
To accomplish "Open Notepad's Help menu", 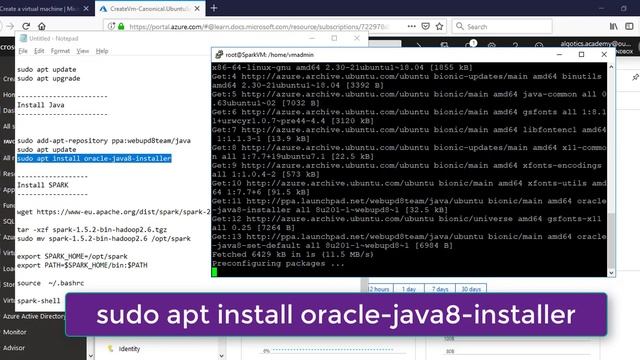I will click(102, 51).
